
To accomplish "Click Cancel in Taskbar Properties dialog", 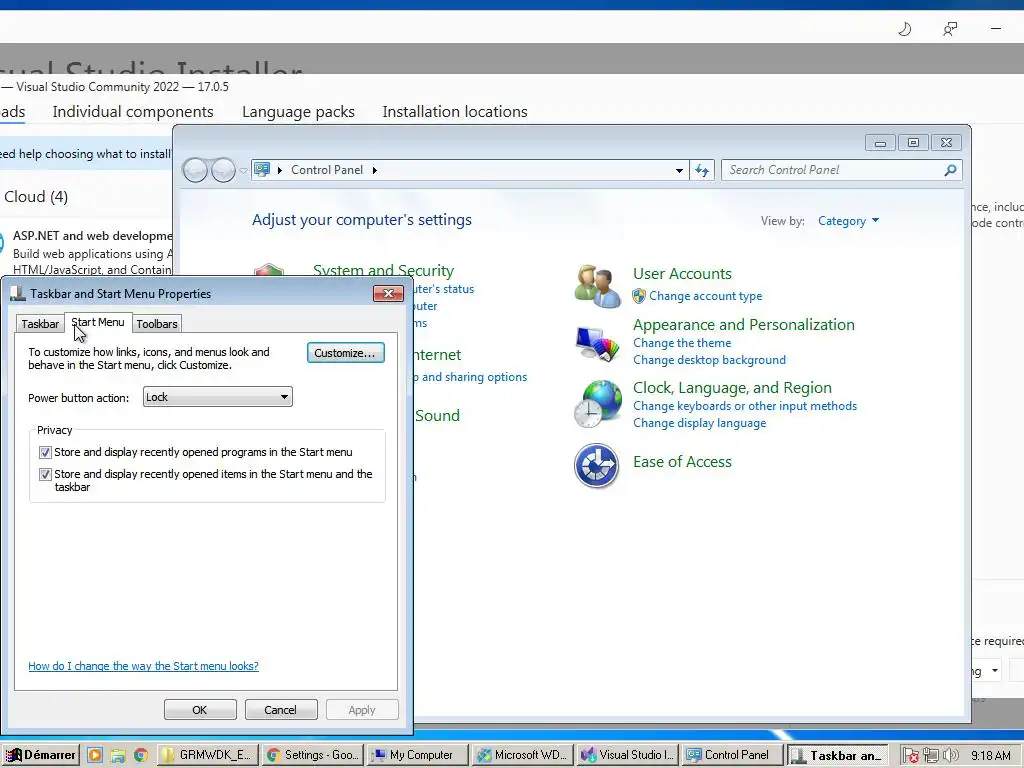I will (x=281, y=710).
